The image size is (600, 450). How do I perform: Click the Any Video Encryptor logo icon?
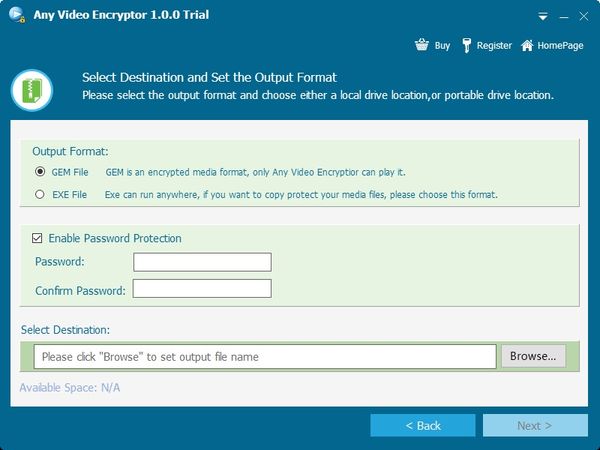pos(15,15)
